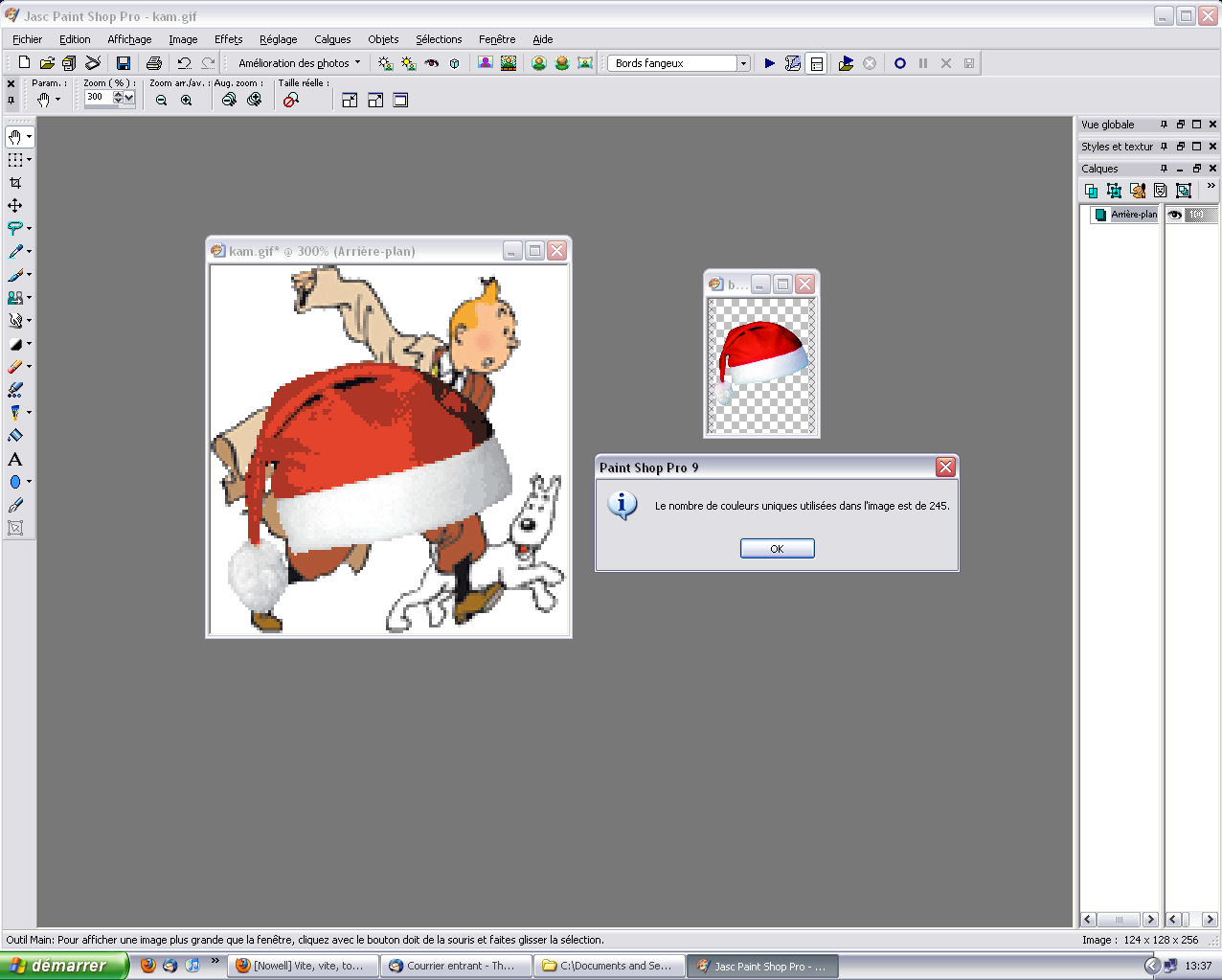The height and width of the screenshot is (980, 1222).
Task: Expand the Param. presets dropdown
Action: click(57, 100)
